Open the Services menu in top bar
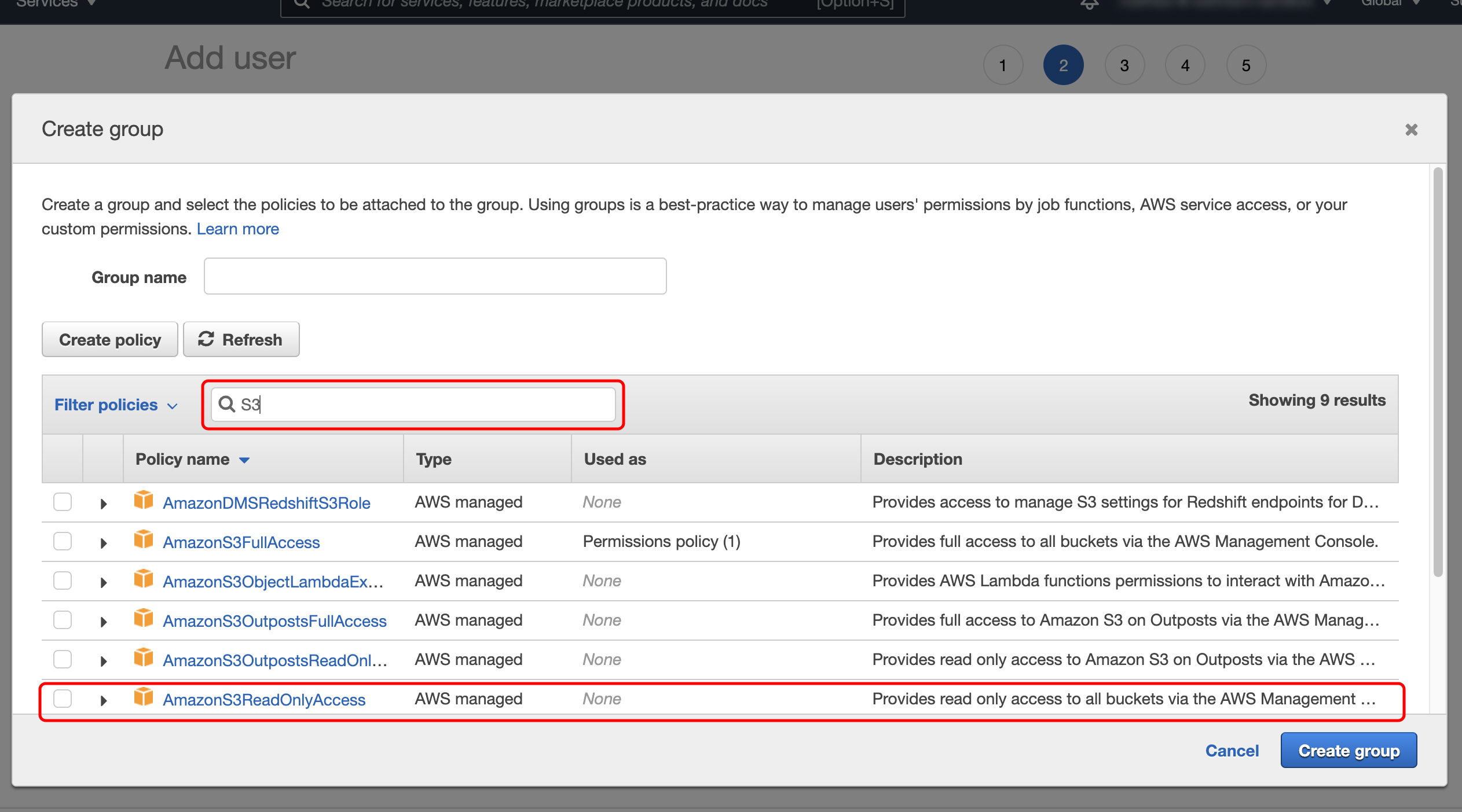 tap(56, 3)
